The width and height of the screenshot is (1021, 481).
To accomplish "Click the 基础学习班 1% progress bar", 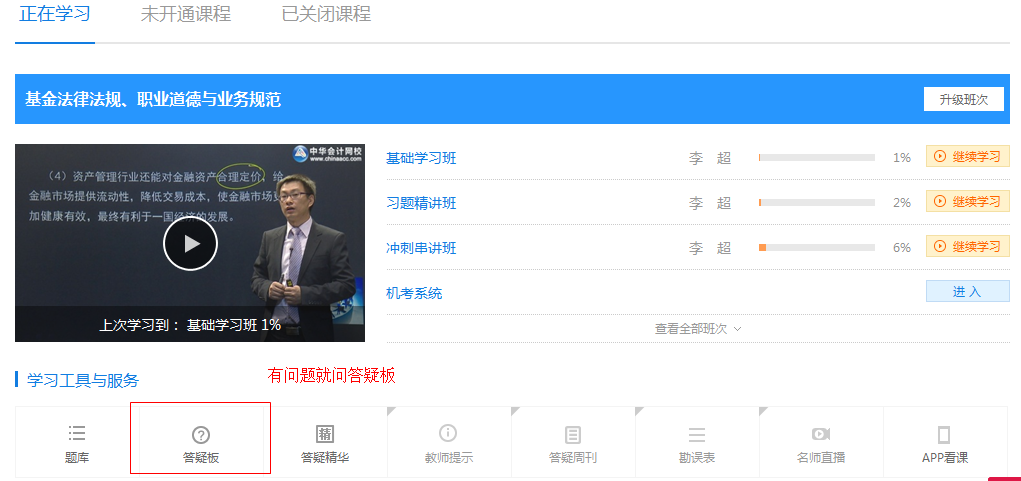I will 817,158.
